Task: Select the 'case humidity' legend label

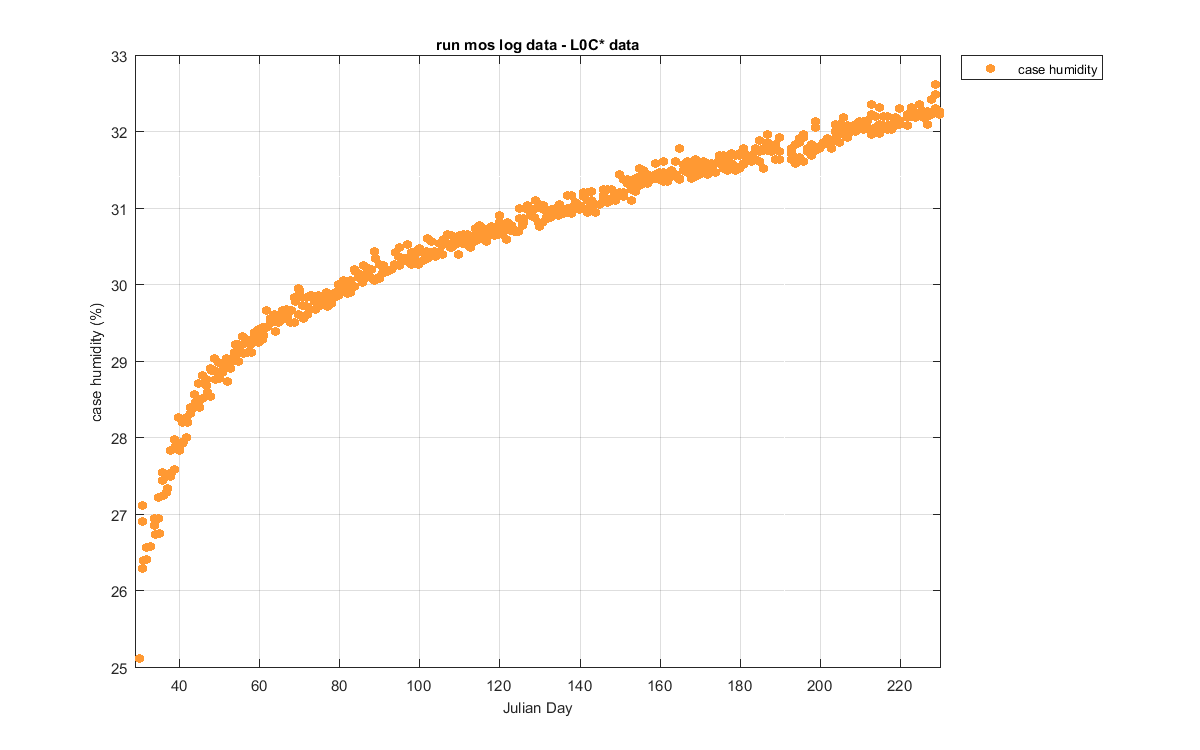Action: click(x=1059, y=70)
